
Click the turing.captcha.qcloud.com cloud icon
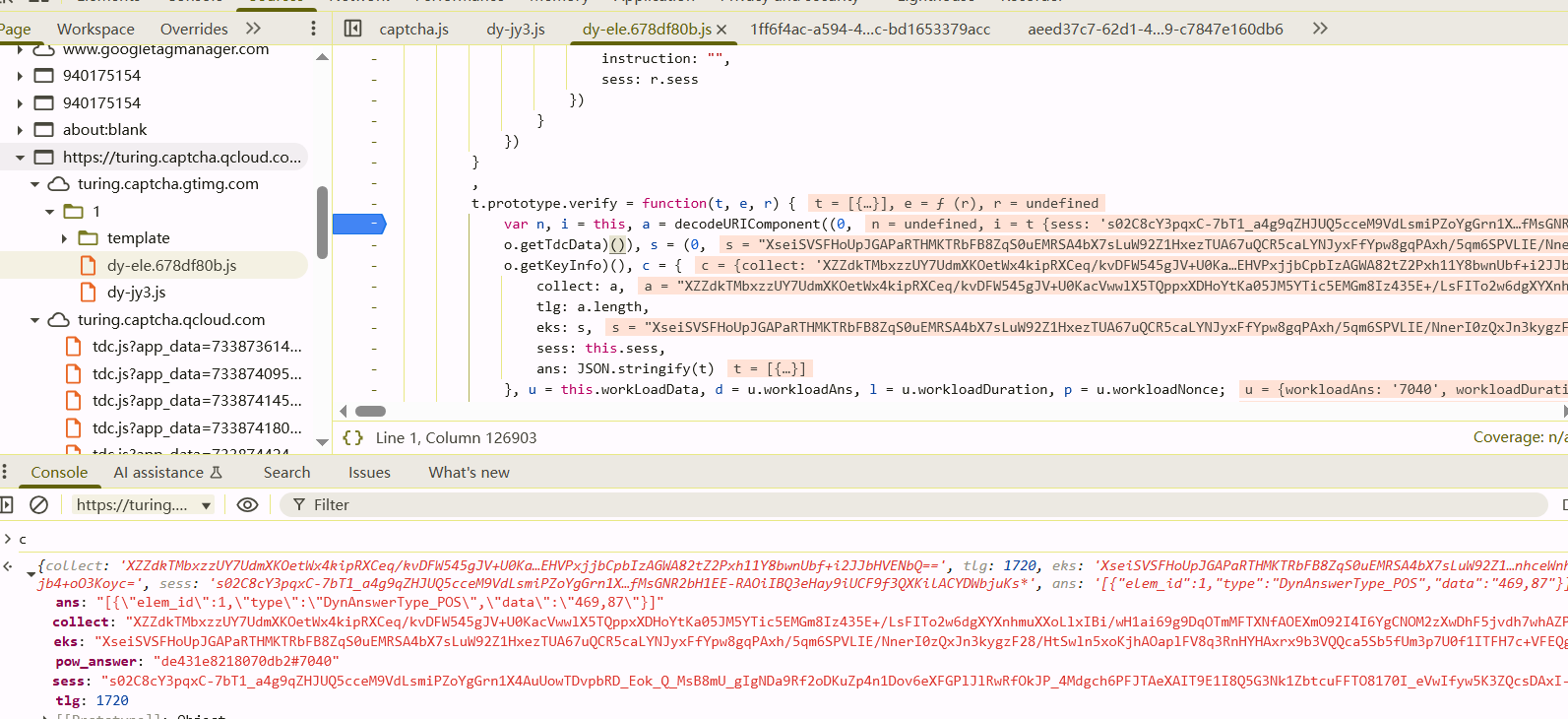tap(59, 320)
